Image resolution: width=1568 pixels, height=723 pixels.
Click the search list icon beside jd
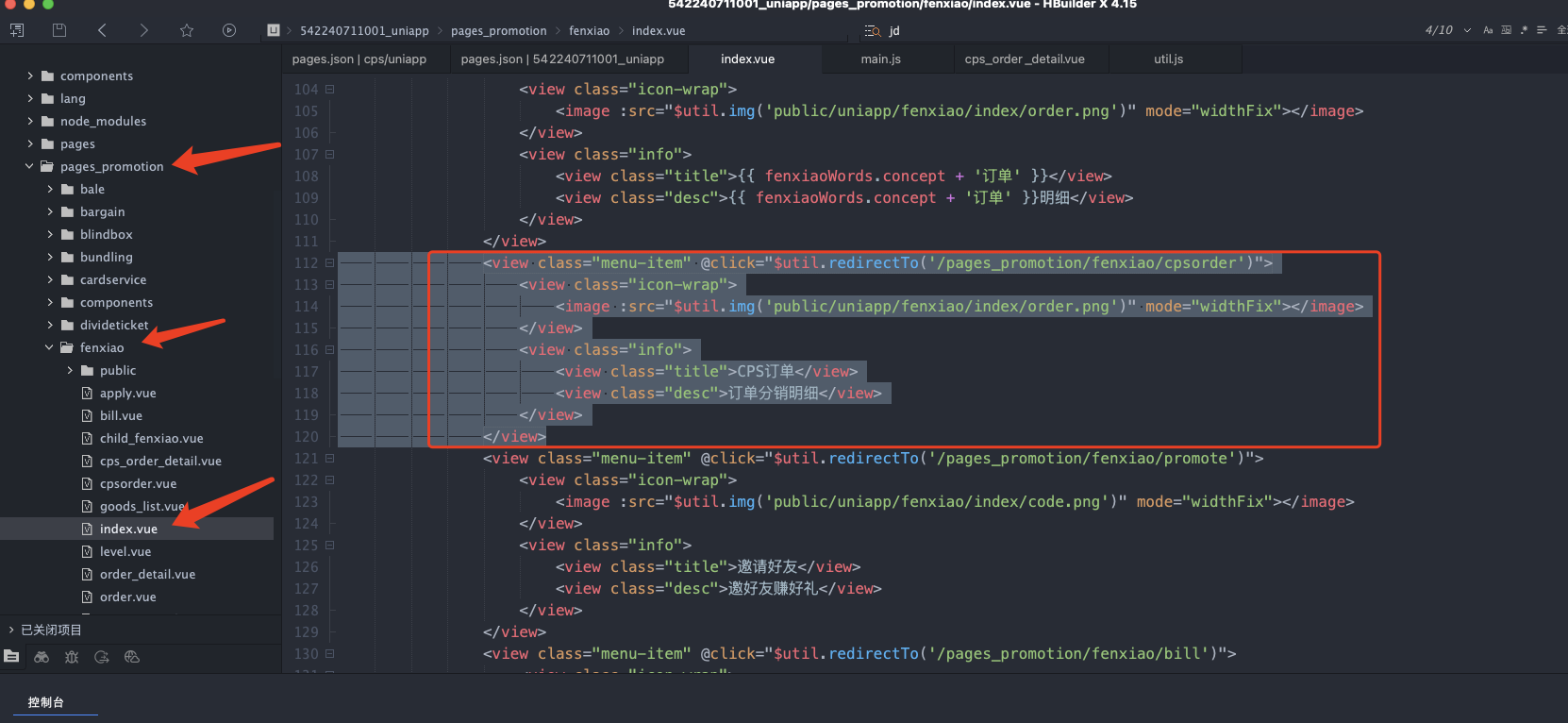tap(873, 31)
